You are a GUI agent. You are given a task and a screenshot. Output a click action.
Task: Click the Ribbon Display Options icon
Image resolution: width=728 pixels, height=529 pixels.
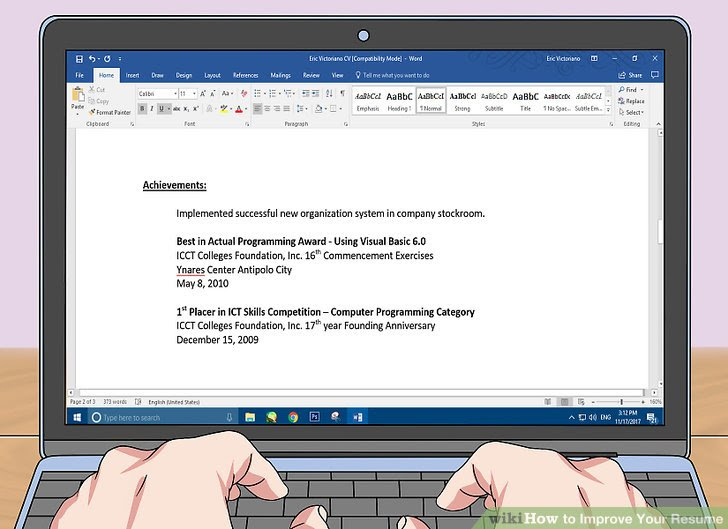coord(594,59)
